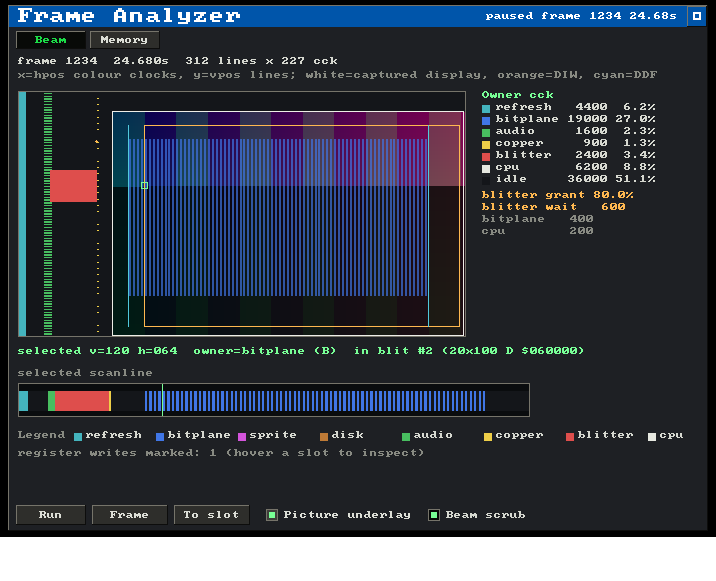
Task: Click the red blitter block in beam map
Action: coord(74,186)
